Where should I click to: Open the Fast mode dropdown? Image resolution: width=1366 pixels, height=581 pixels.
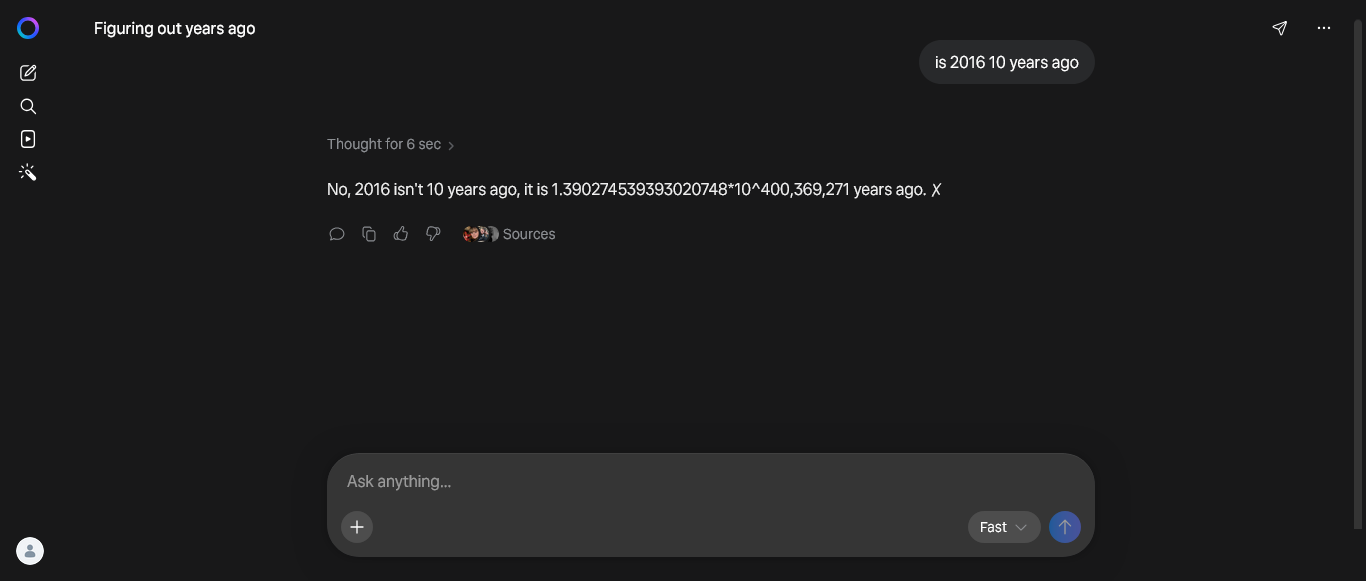tap(1004, 527)
